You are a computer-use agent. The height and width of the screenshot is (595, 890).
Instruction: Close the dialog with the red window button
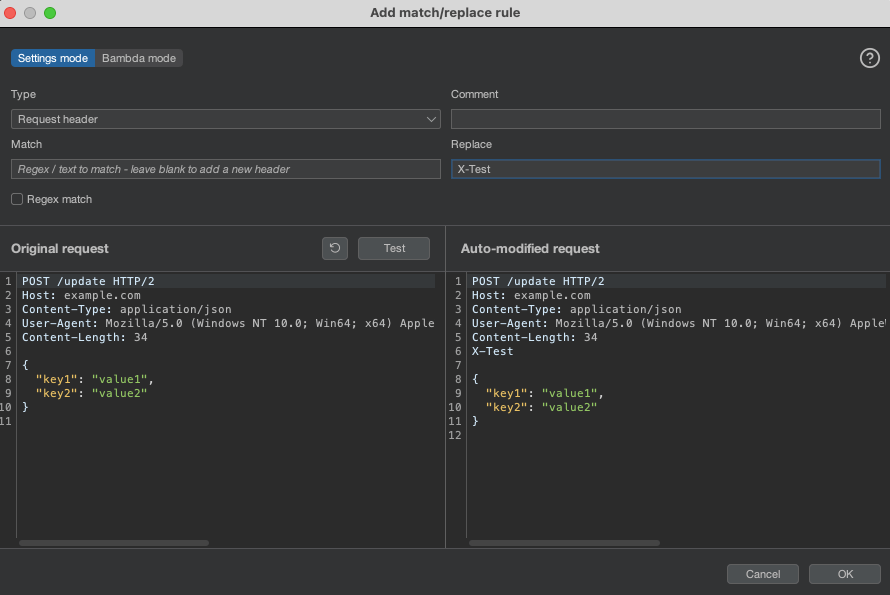click(x=10, y=12)
